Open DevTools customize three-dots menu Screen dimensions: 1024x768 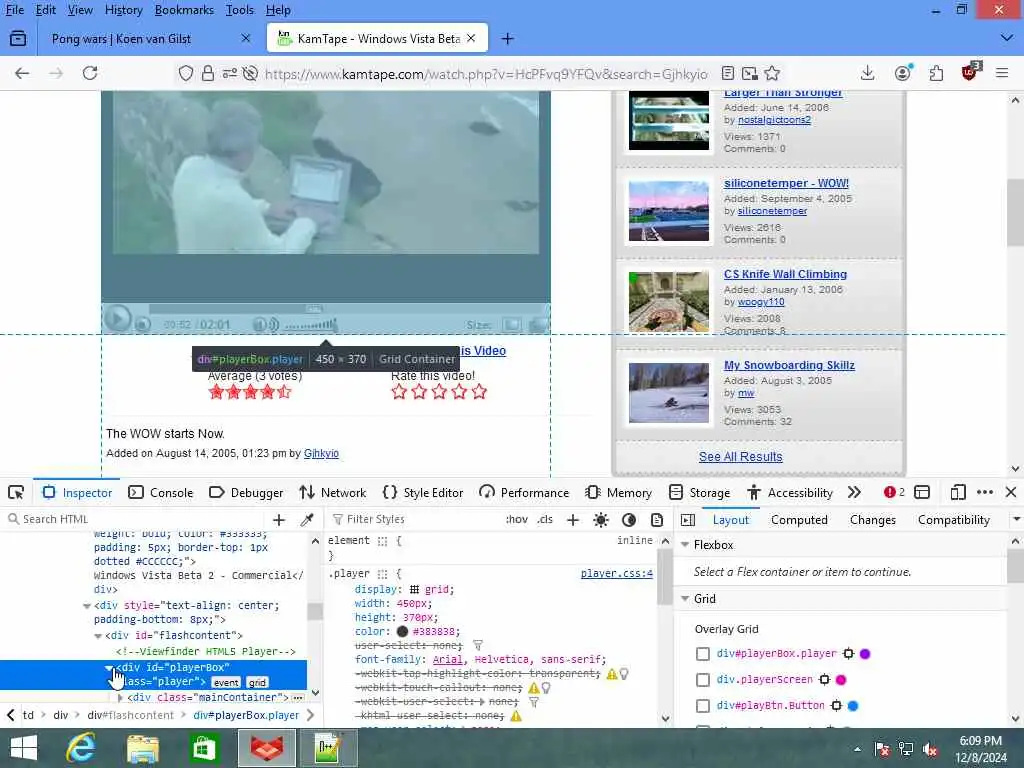(x=985, y=492)
